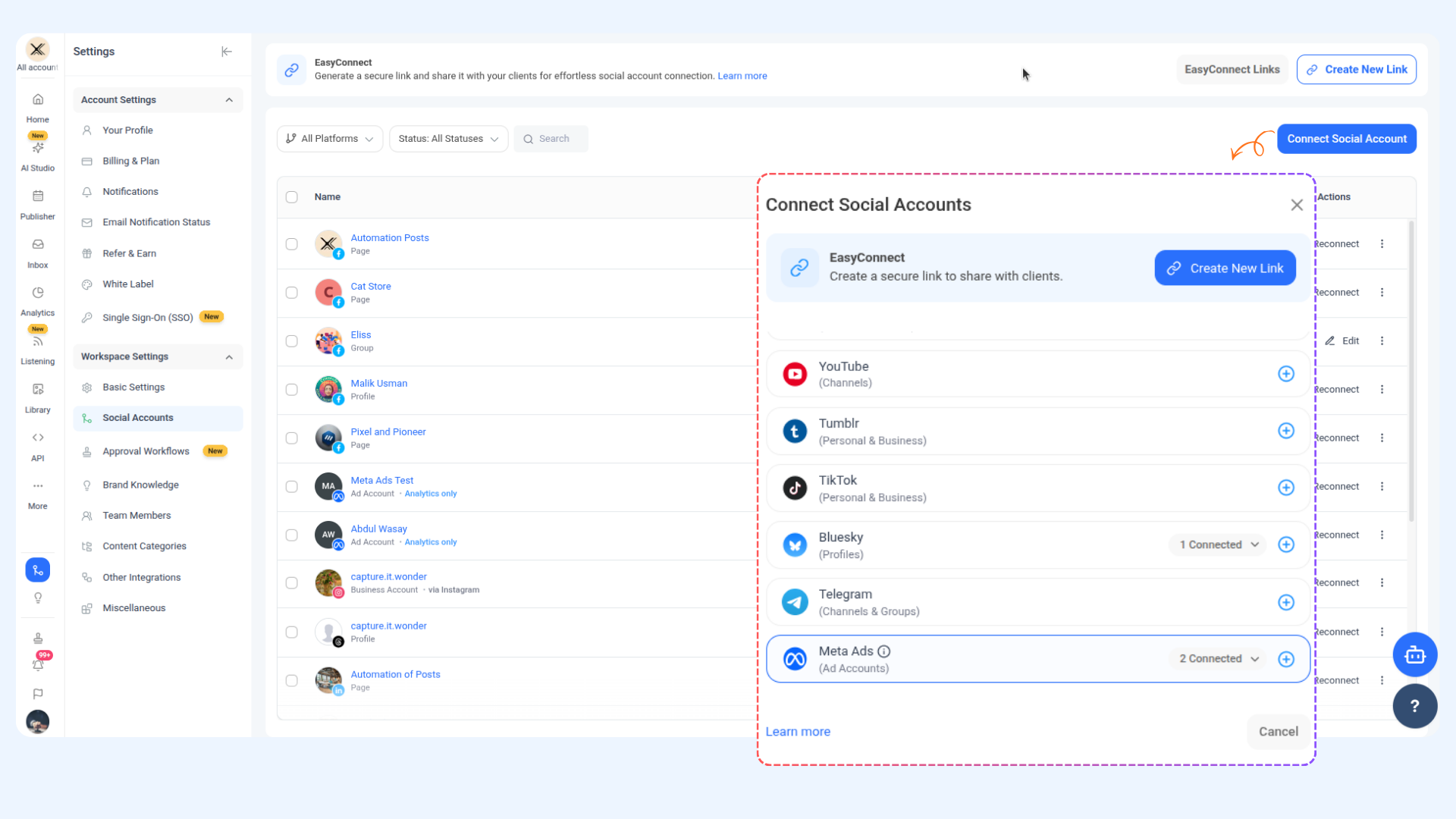Viewport: 1456px width, 819px height.
Task: Check the Cat Store row checkbox
Action: tap(292, 293)
